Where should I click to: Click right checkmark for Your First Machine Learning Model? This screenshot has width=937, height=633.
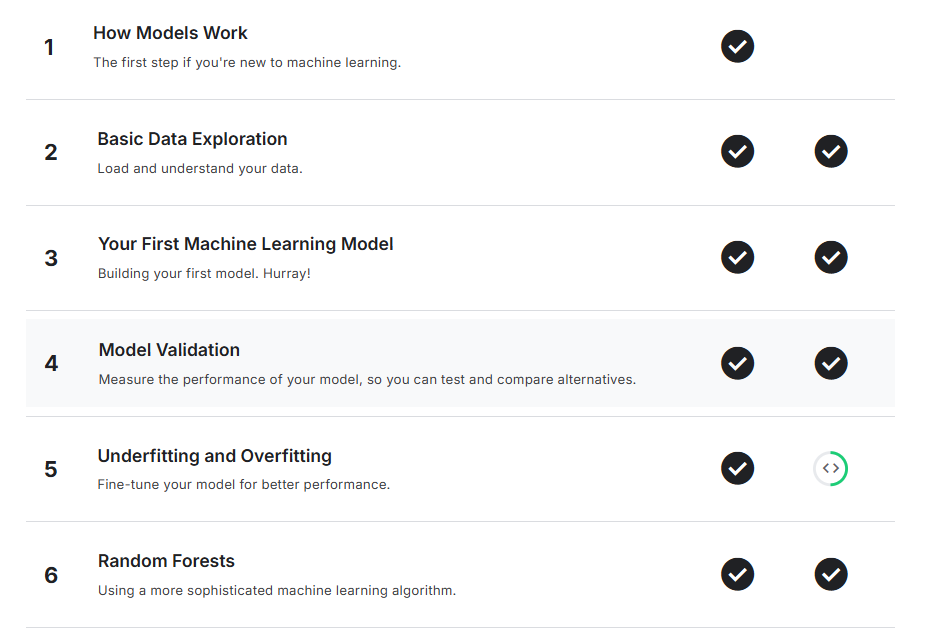(831, 257)
